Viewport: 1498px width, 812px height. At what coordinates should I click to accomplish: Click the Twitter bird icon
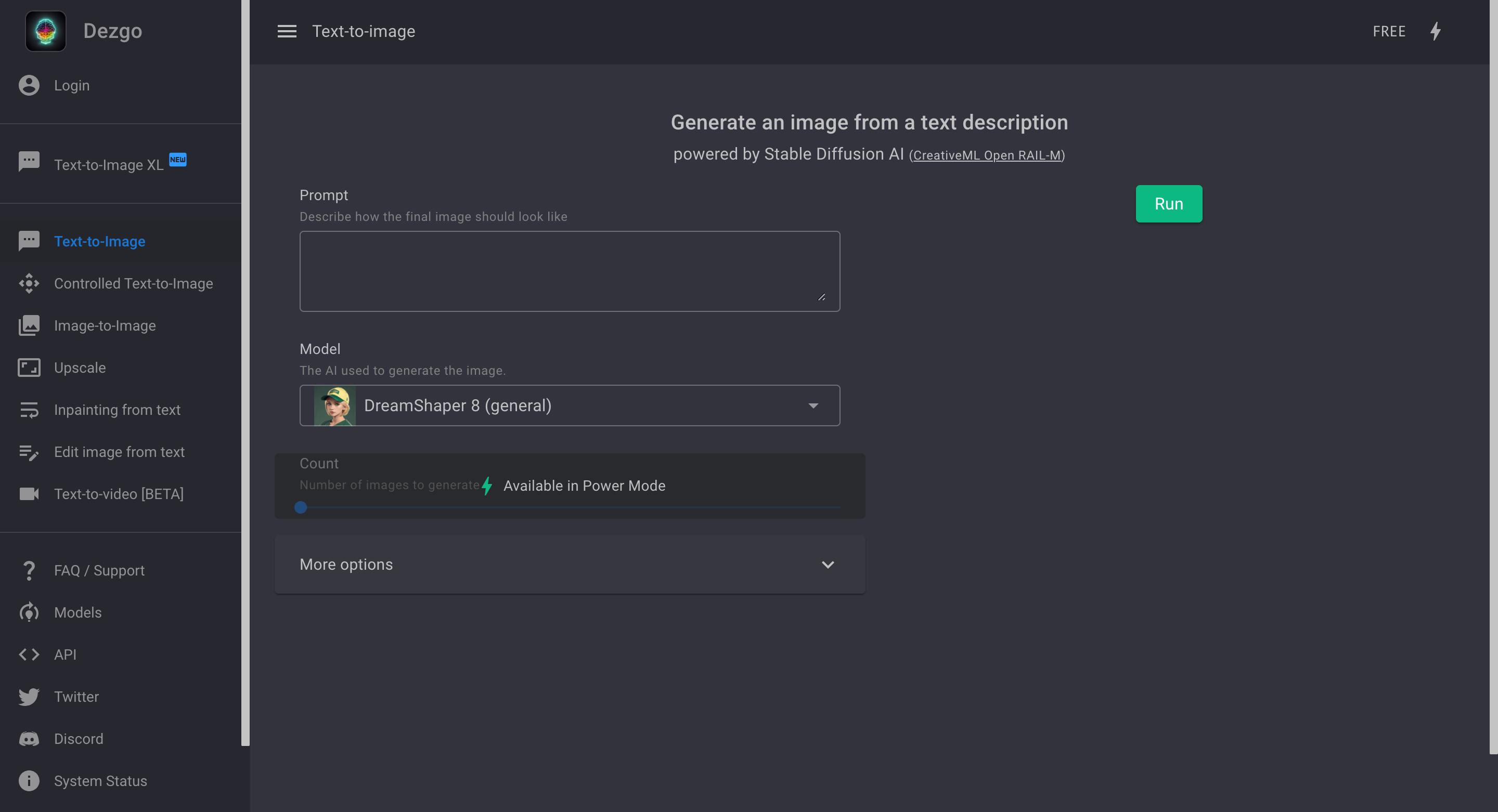[29, 696]
